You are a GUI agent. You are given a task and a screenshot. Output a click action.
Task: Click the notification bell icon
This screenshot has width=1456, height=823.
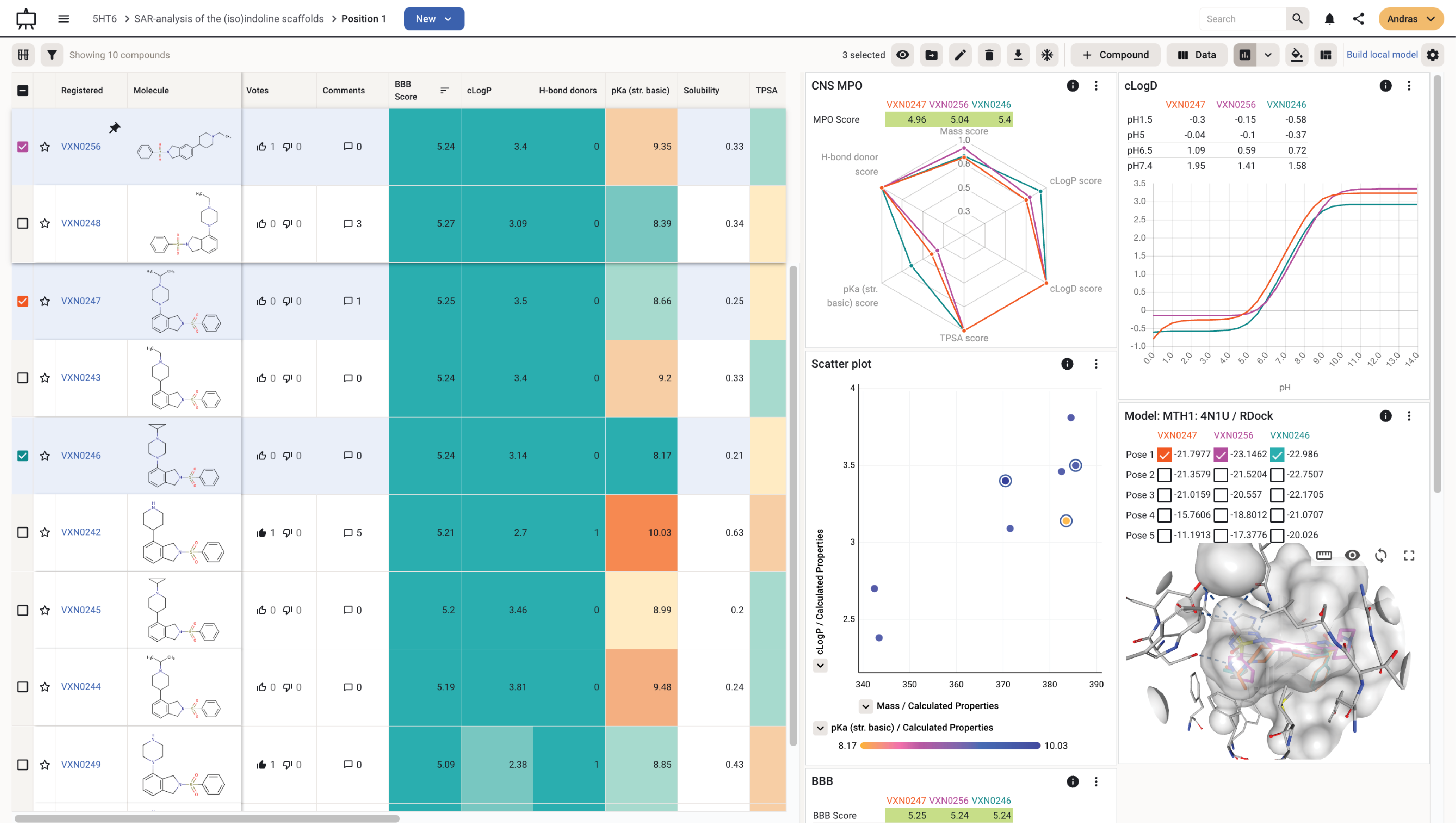[1330, 19]
